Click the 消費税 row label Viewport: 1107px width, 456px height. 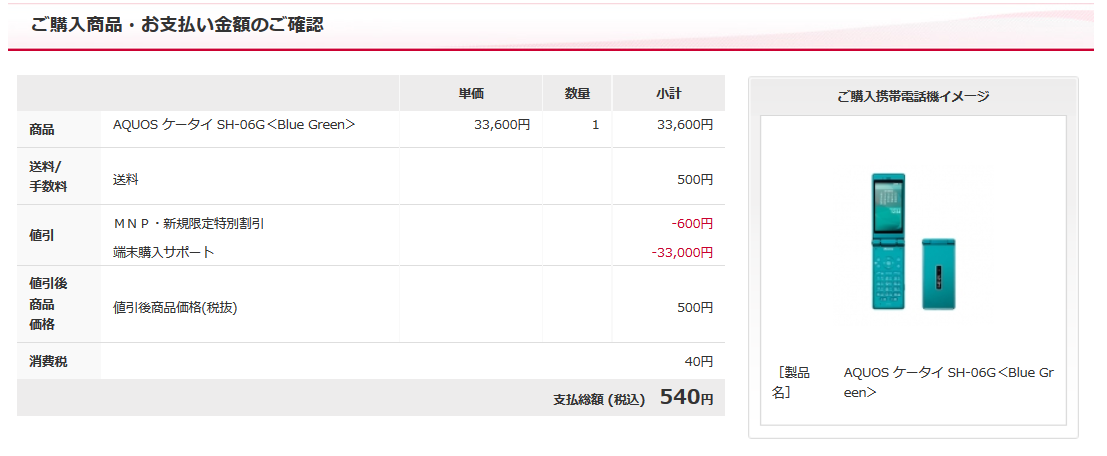coord(48,361)
